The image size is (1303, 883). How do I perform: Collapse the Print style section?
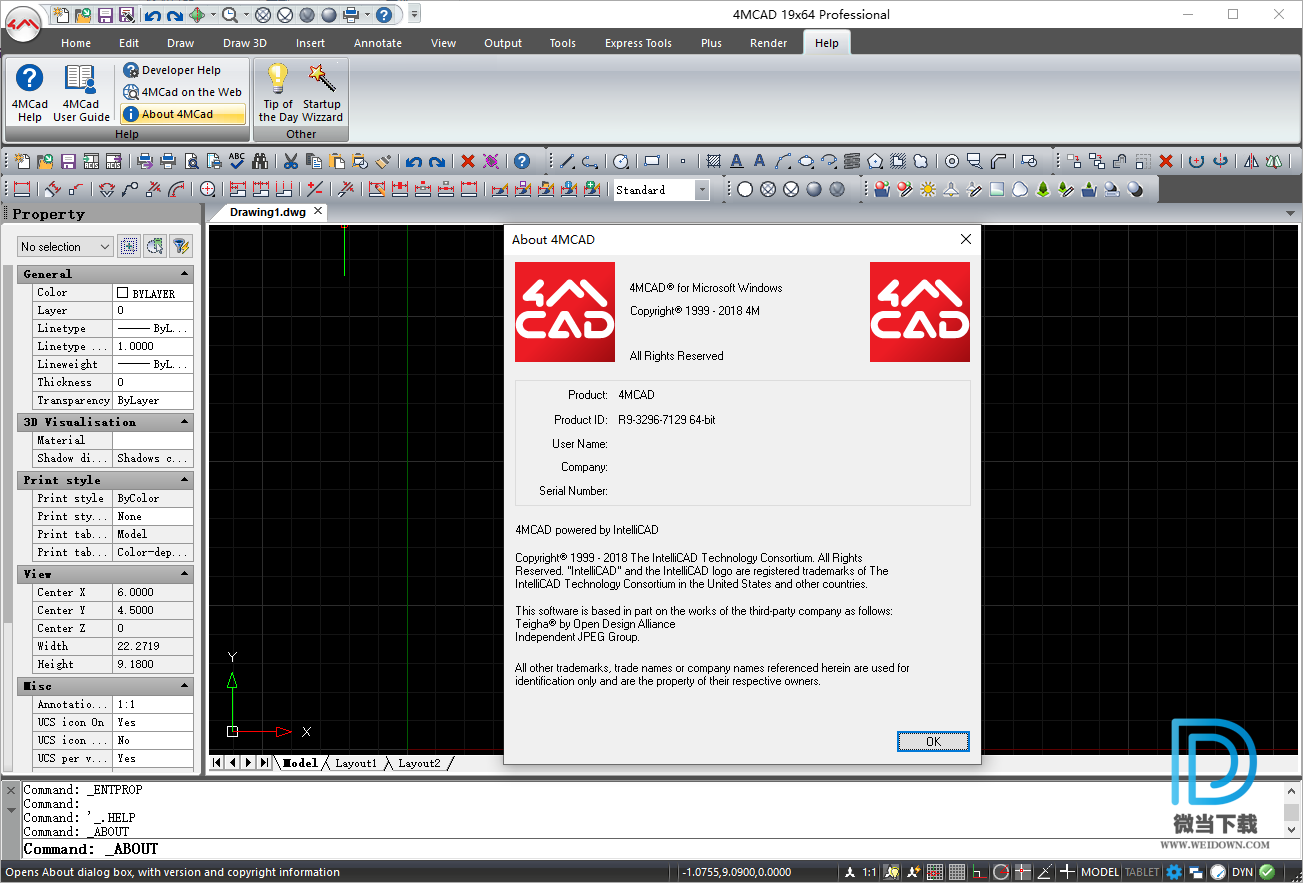tap(184, 480)
